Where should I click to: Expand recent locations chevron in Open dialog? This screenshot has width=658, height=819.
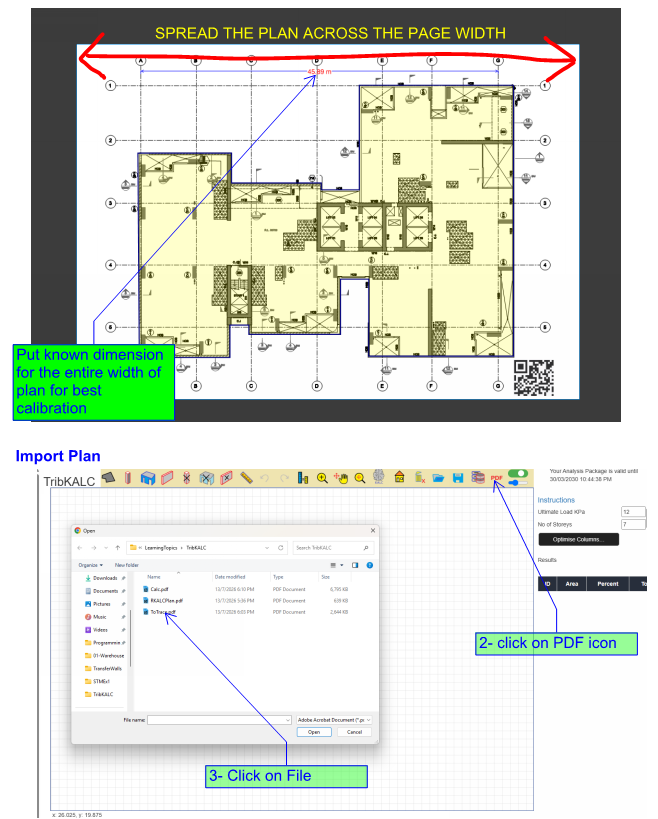point(106,548)
